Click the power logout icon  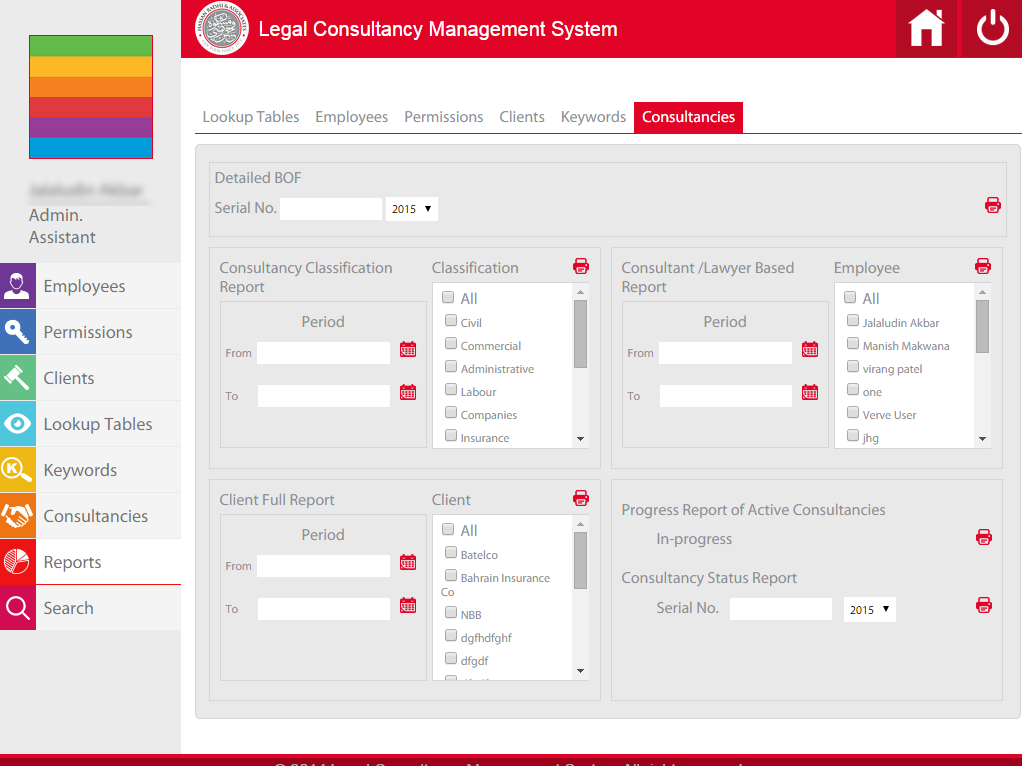[992, 28]
